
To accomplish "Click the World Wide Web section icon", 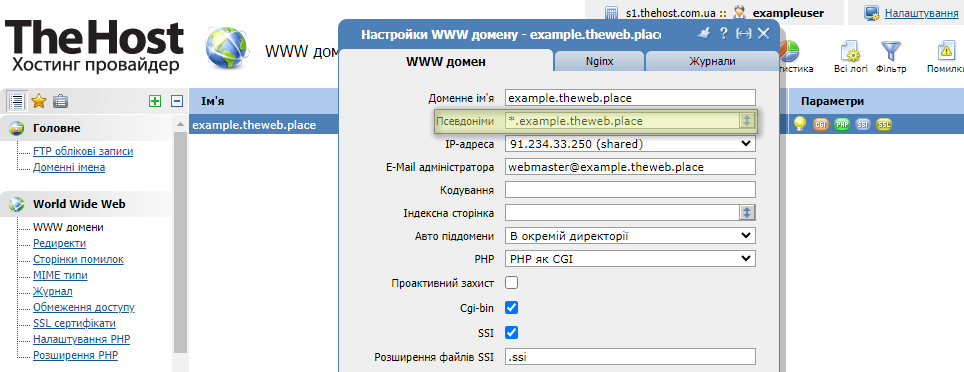I will 17,204.
